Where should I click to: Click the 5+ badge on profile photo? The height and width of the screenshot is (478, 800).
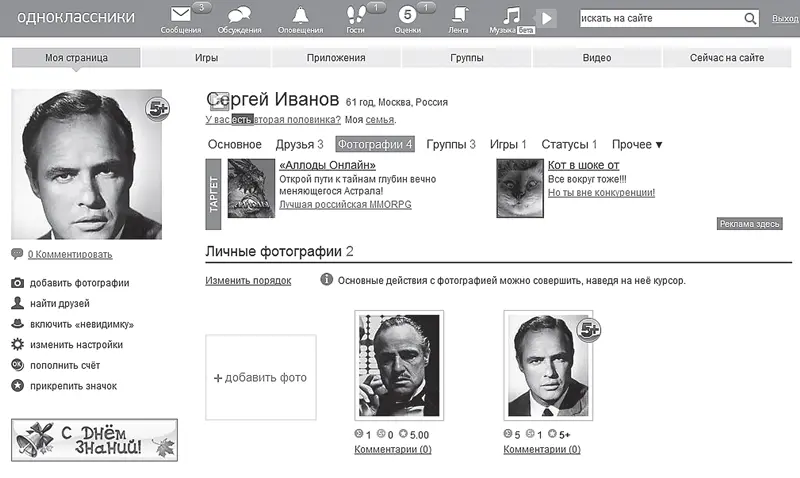(157, 109)
